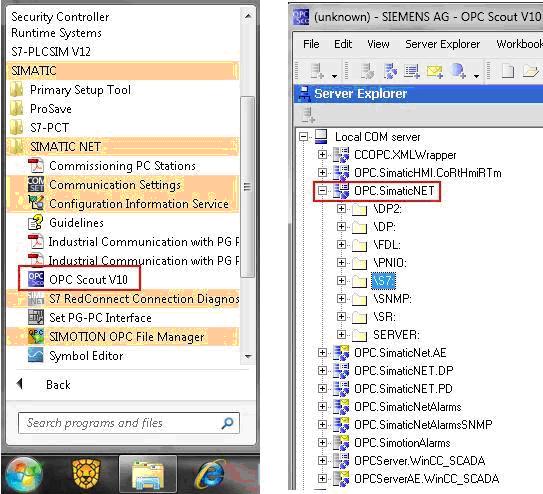Screen dimensions: 543x494
Task: Click the Search programs and files field
Action: tap(129, 423)
